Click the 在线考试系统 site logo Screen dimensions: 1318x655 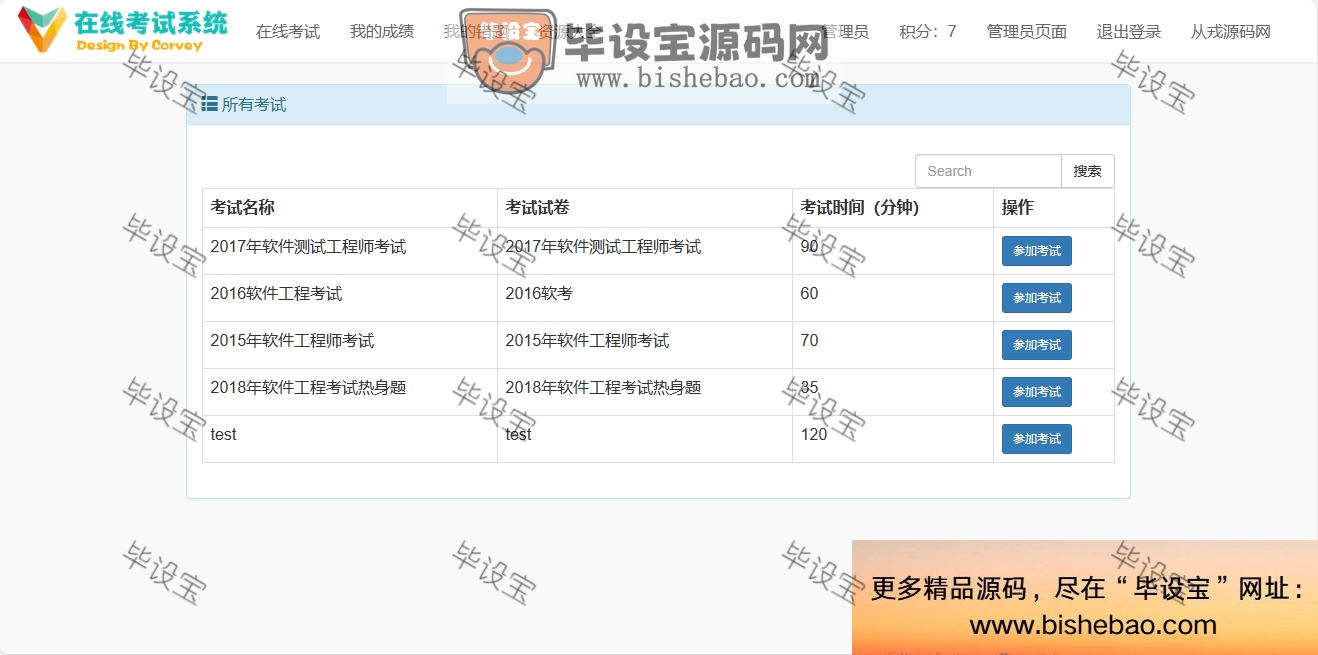point(123,30)
